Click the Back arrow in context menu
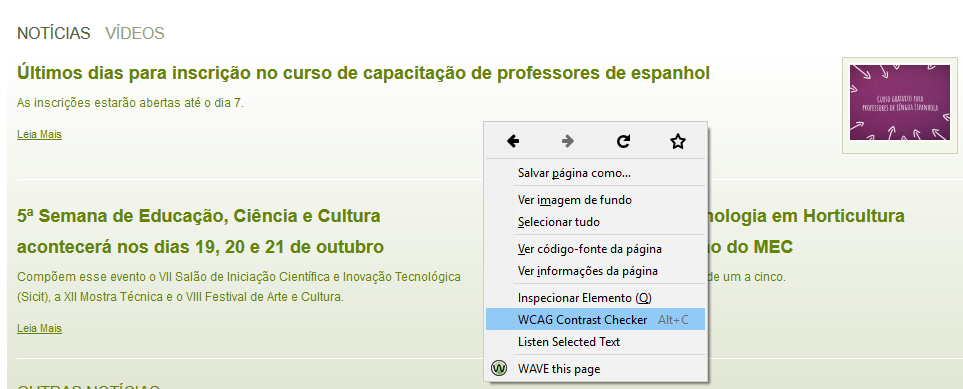This screenshot has height=389, width=963. pos(513,141)
